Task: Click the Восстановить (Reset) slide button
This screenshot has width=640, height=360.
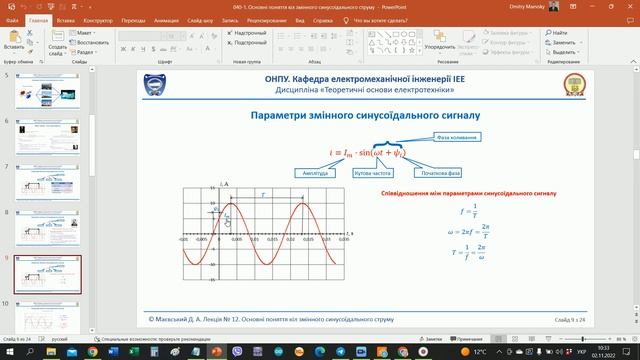Action: coord(89,42)
